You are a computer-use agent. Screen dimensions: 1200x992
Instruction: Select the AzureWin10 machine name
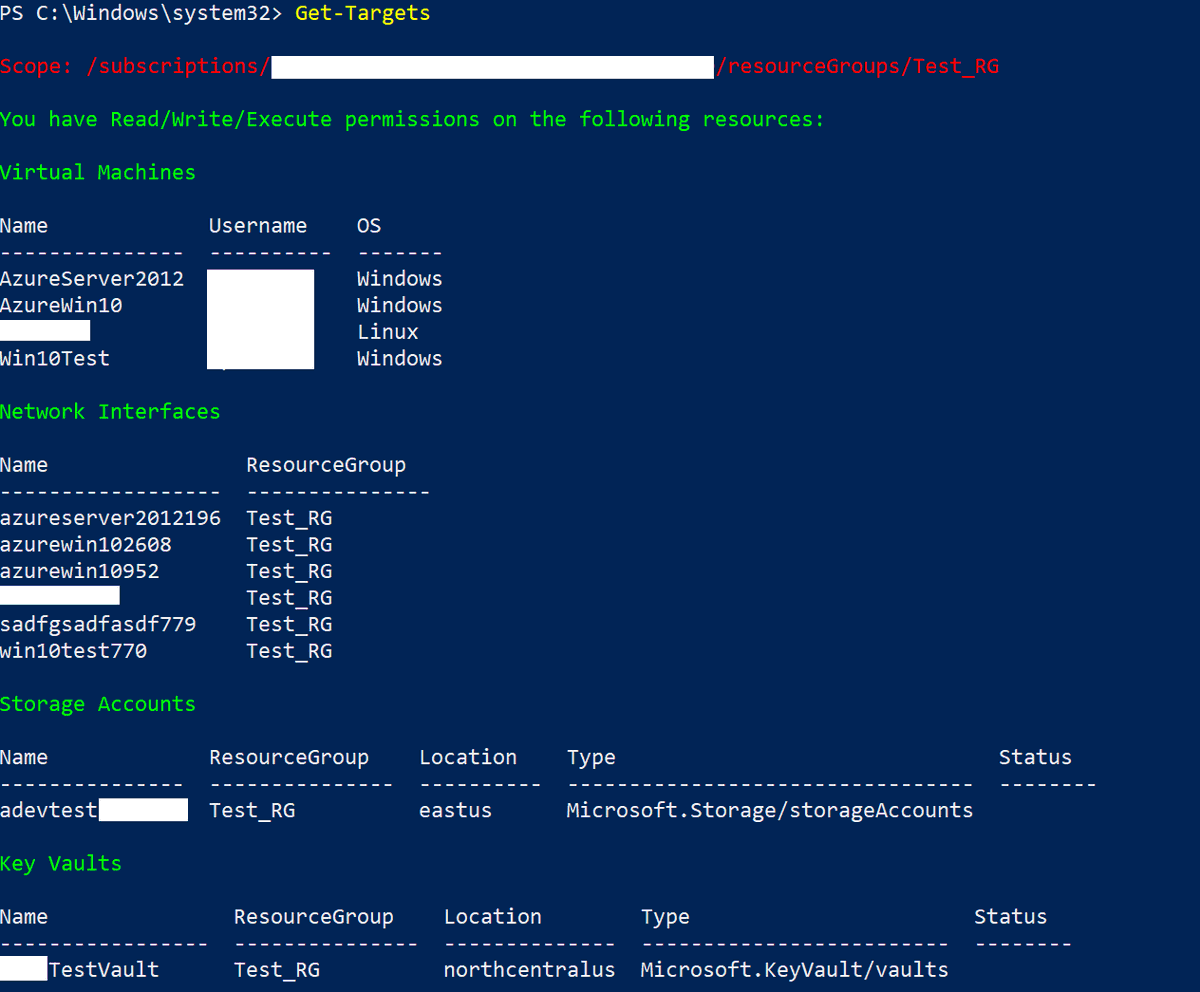[61, 305]
